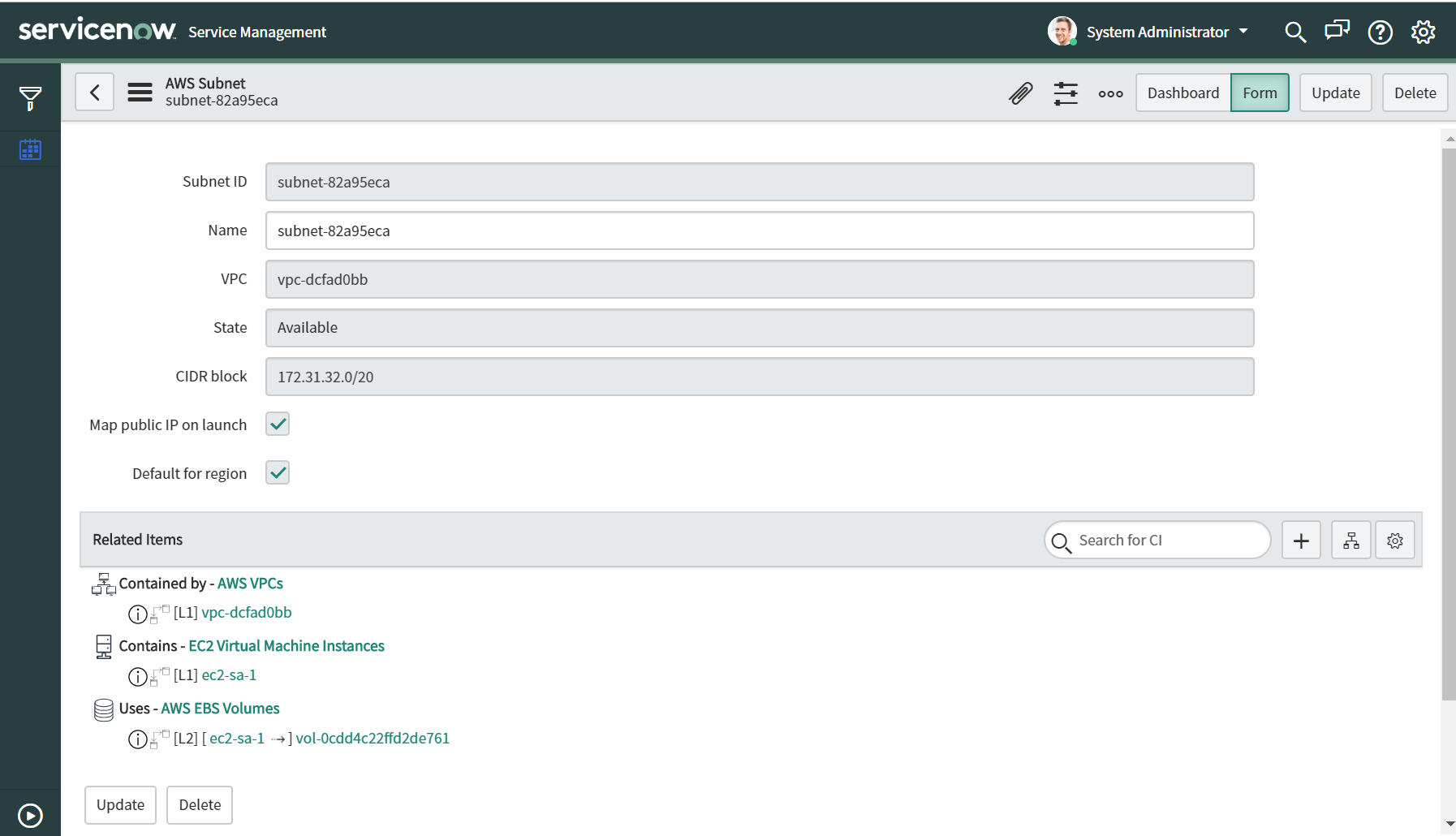Open the filter navigator funnel icon

coord(30,98)
